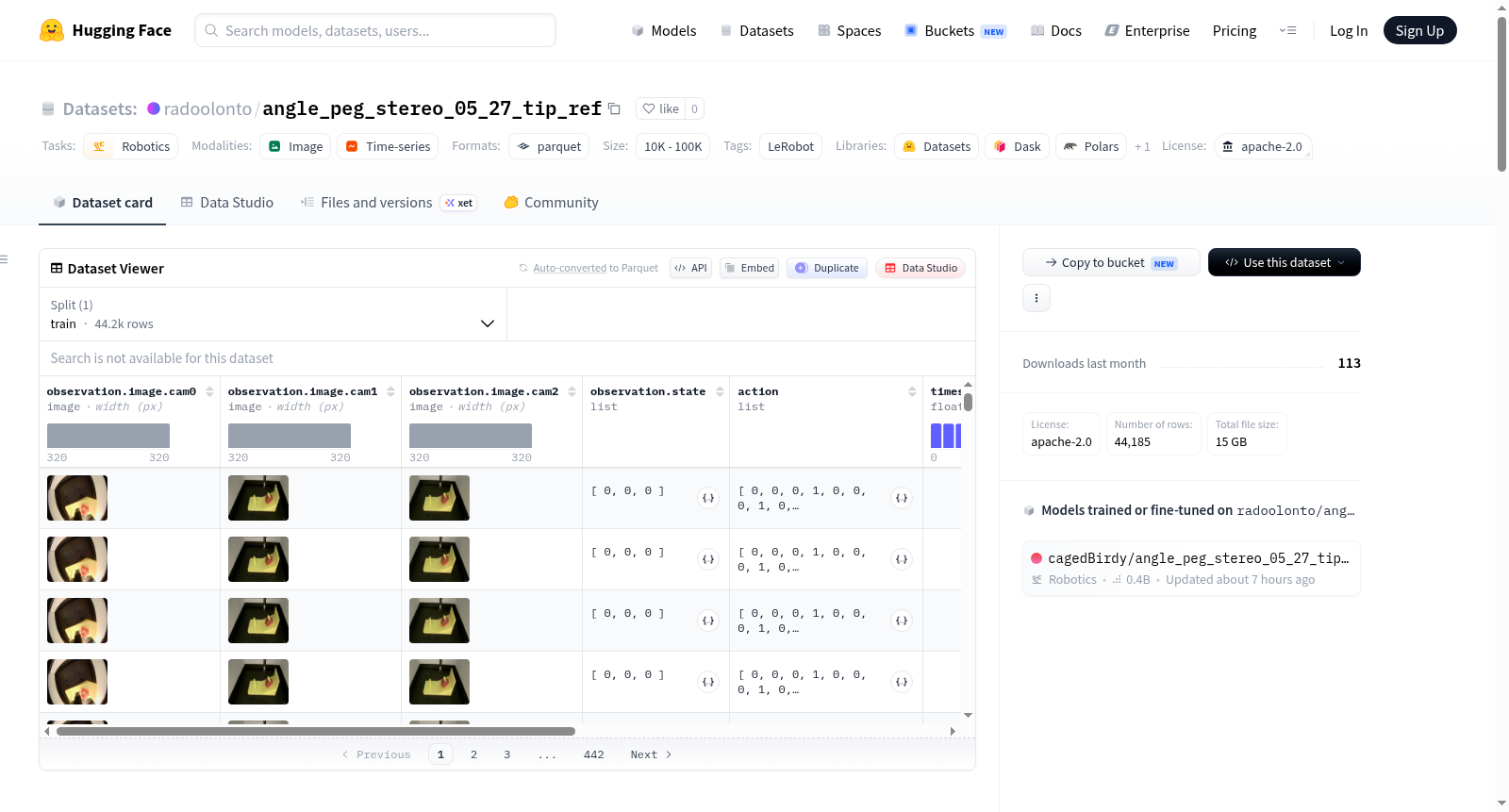Expand the observation.state JSON in third row

(708, 621)
